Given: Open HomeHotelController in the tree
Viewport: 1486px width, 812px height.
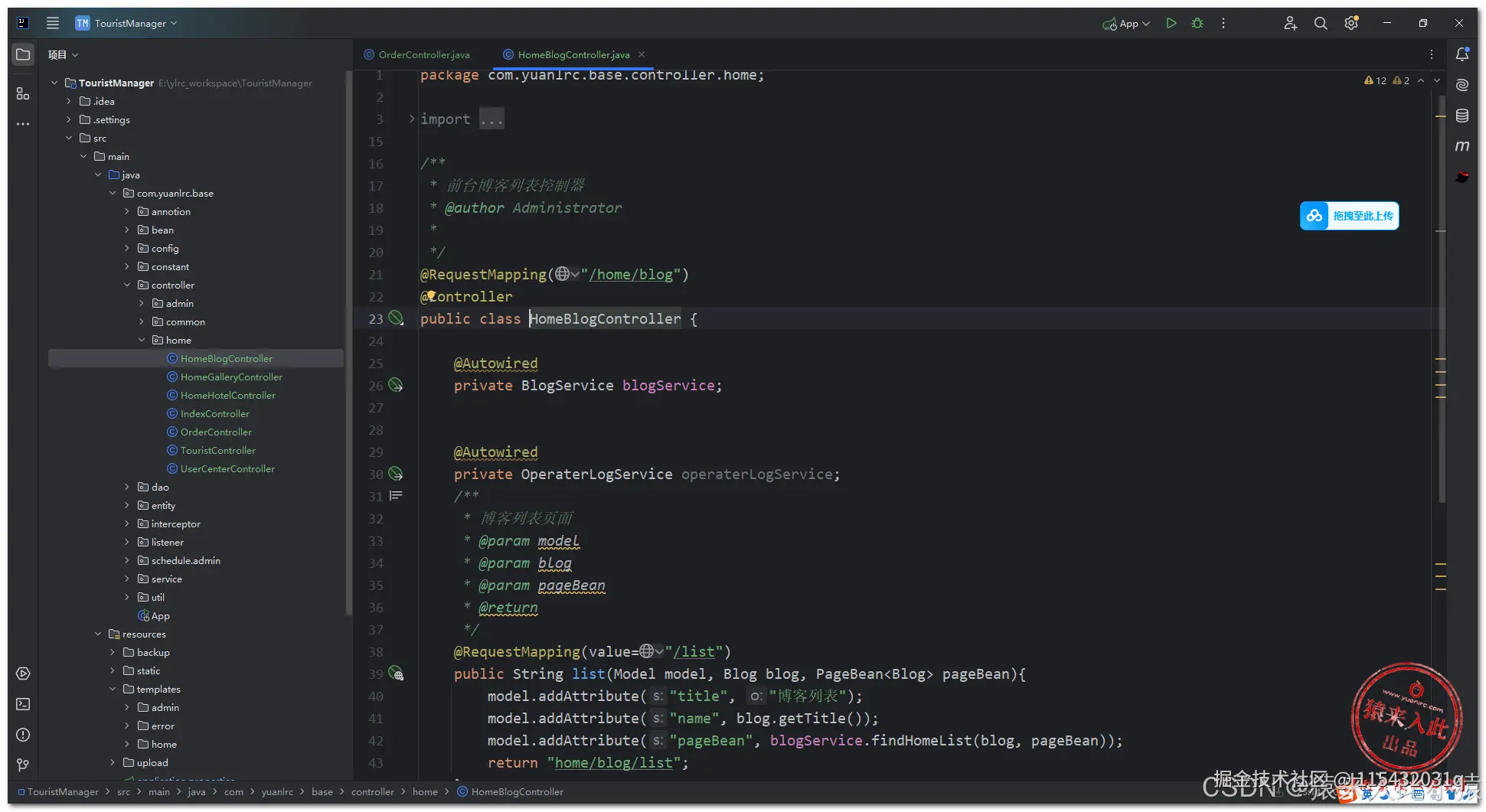Looking at the screenshot, I should click(228, 395).
